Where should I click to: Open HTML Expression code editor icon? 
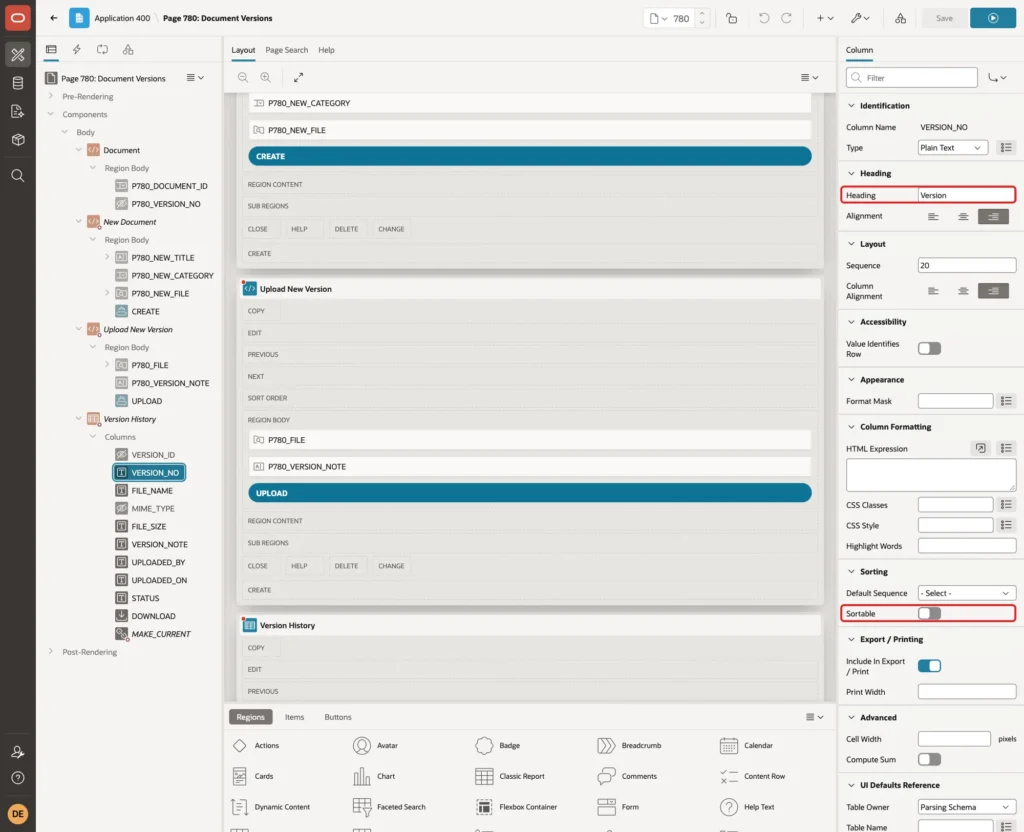tap(980, 448)
